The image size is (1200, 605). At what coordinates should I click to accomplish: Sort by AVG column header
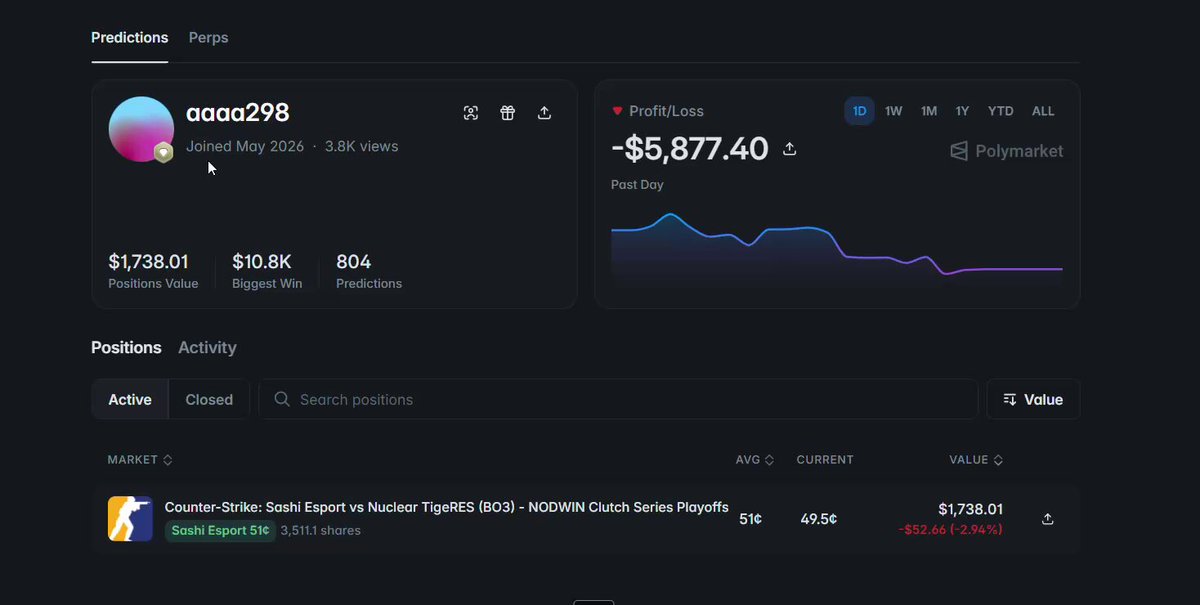(755, 460)
